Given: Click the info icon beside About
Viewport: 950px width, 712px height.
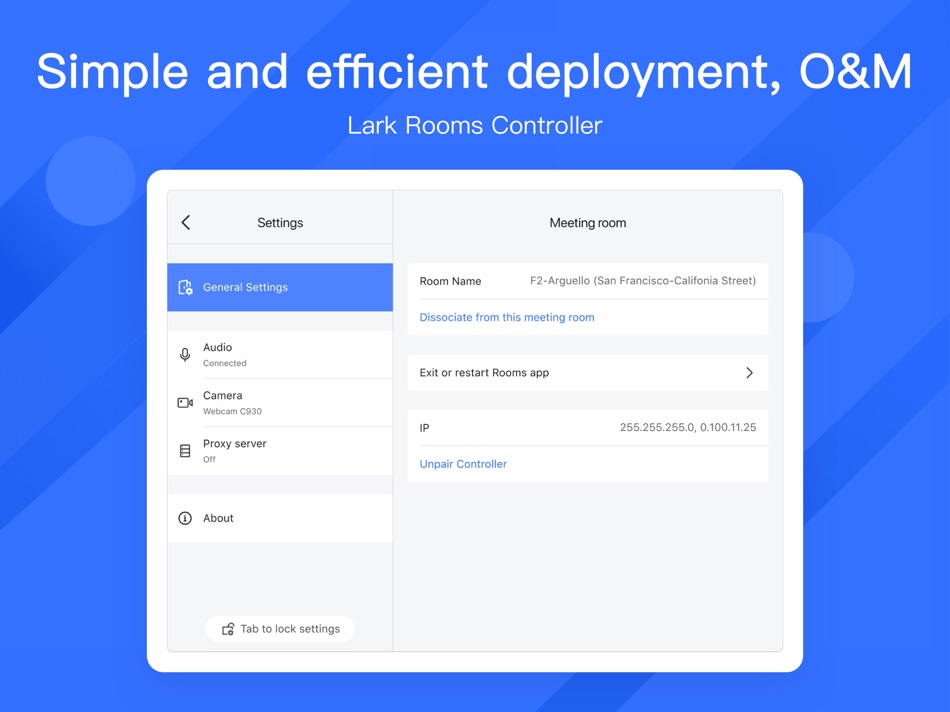Looking at the screenshot, I should [185, 518].
